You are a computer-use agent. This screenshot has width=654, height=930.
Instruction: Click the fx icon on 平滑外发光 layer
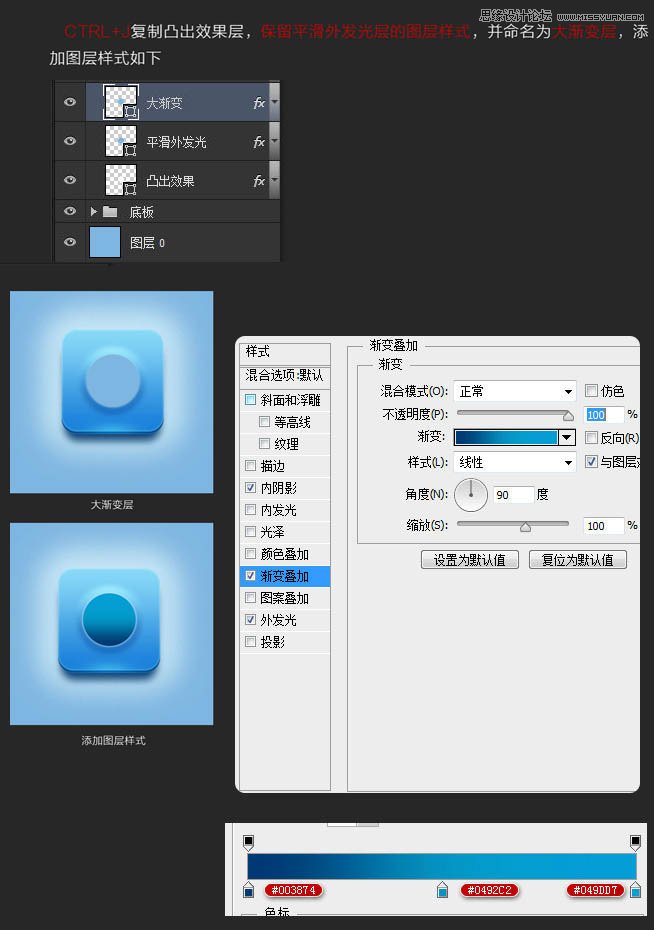[x=259, y=142]
